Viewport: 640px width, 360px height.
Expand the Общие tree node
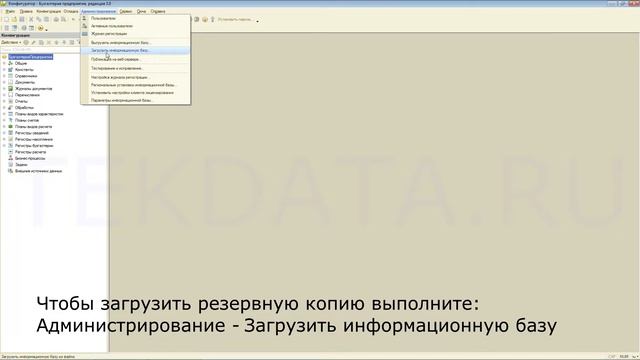pyautogui.click(x=4, y=63)
